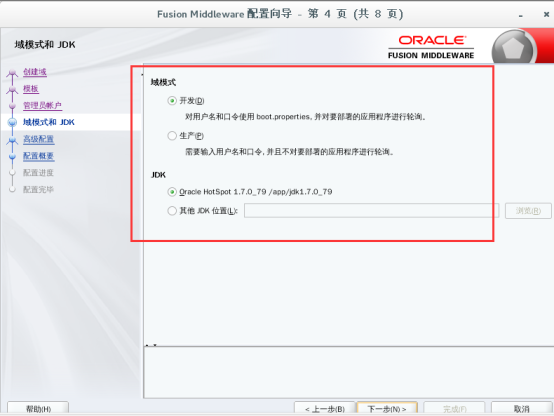Select the 生产(P) domain mode

point(172,136)
